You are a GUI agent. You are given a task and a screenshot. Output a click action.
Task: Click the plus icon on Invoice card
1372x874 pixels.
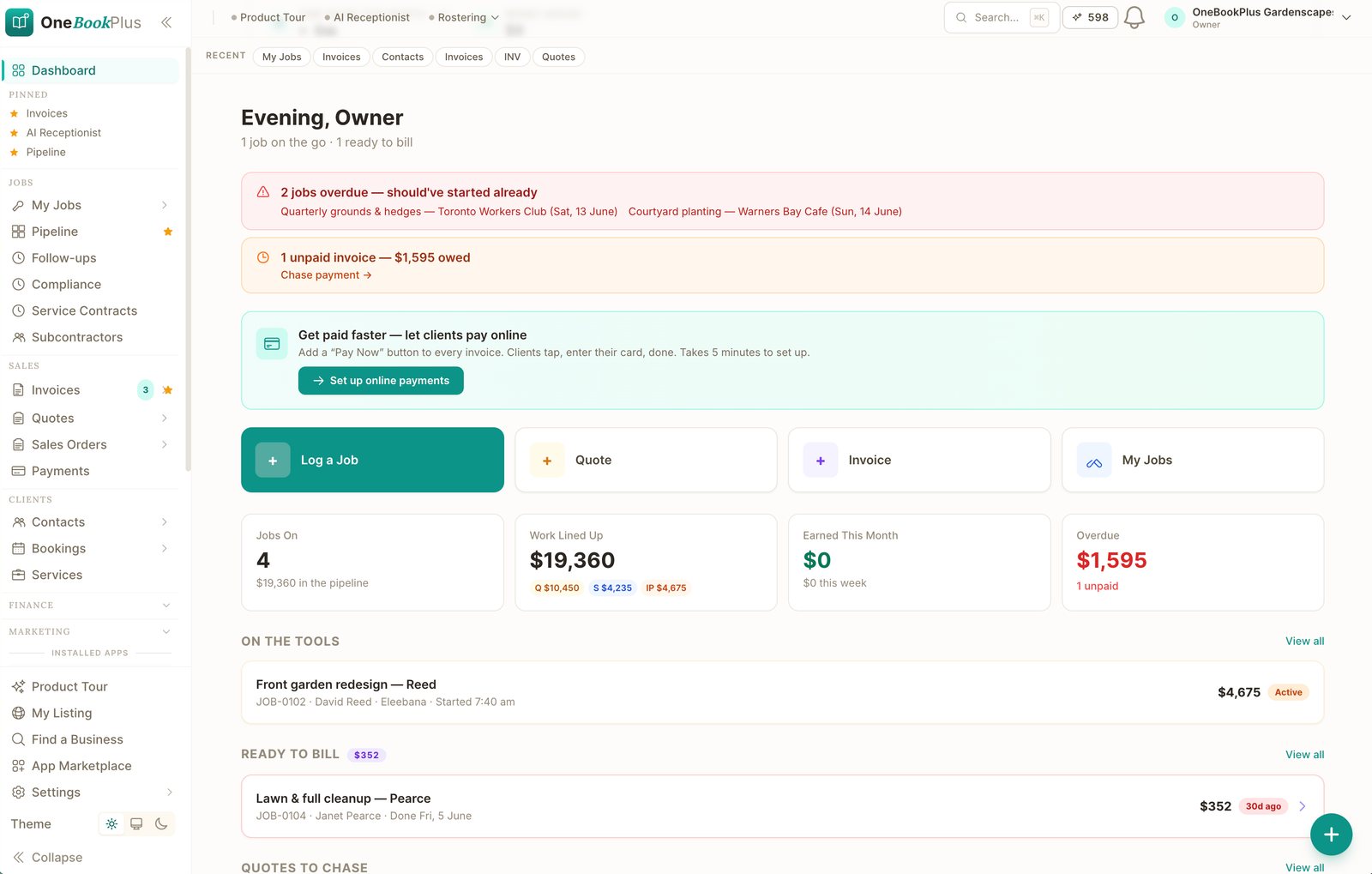click(821, 461)
